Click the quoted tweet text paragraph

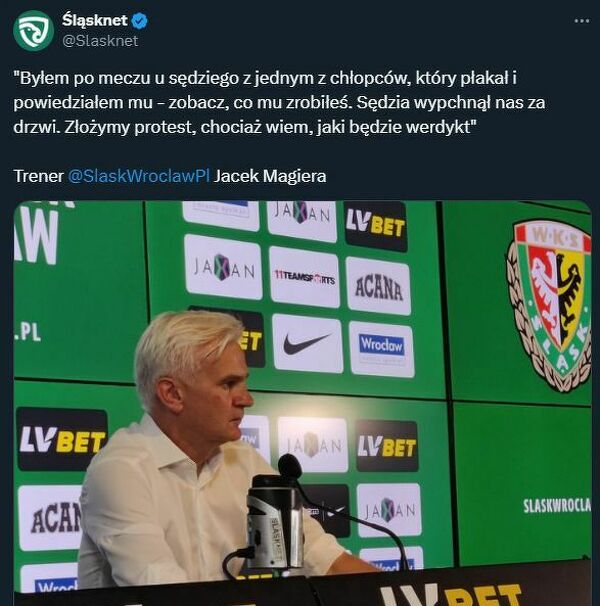[x=279, y=102]
